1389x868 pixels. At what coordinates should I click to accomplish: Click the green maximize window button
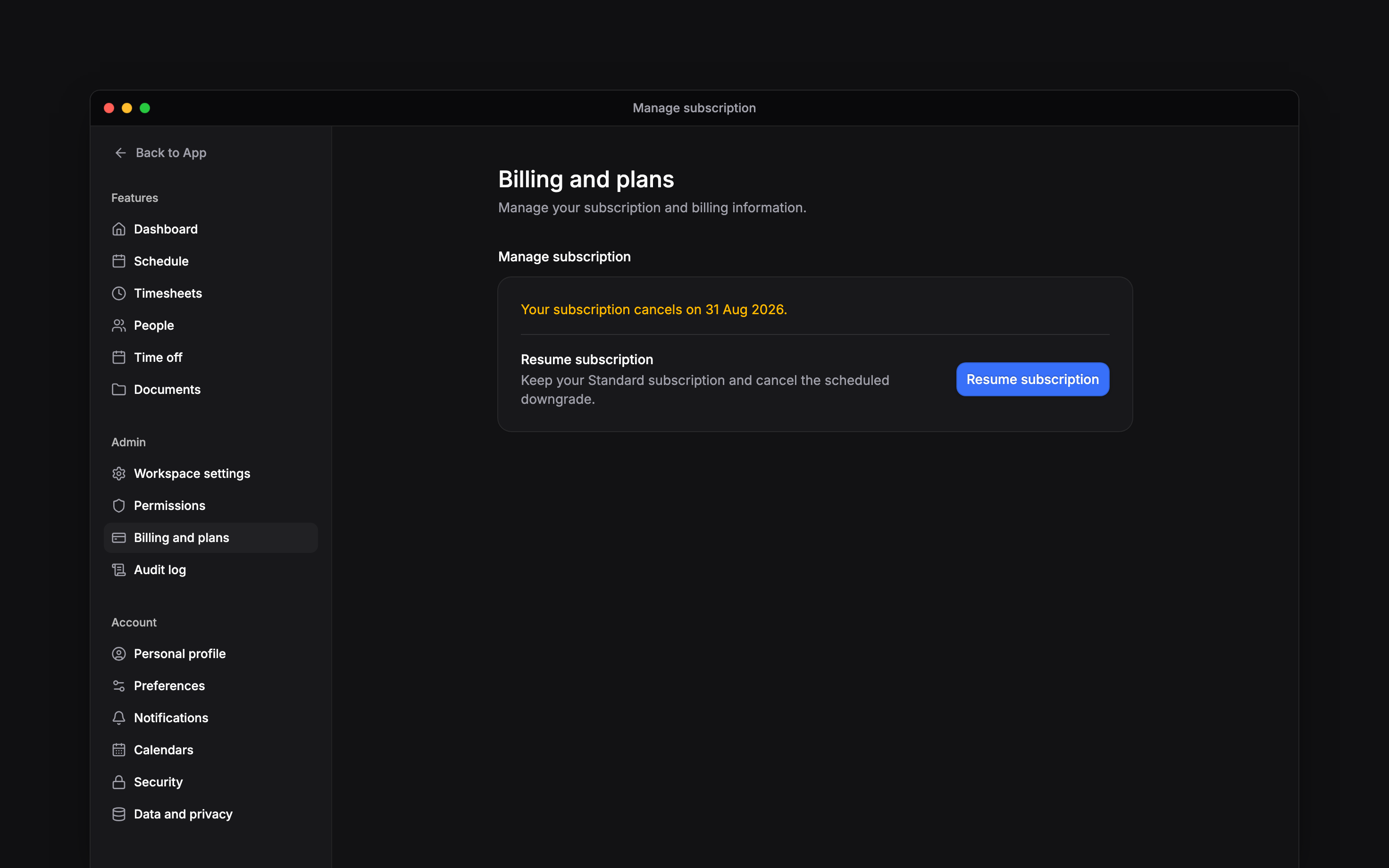145,108
